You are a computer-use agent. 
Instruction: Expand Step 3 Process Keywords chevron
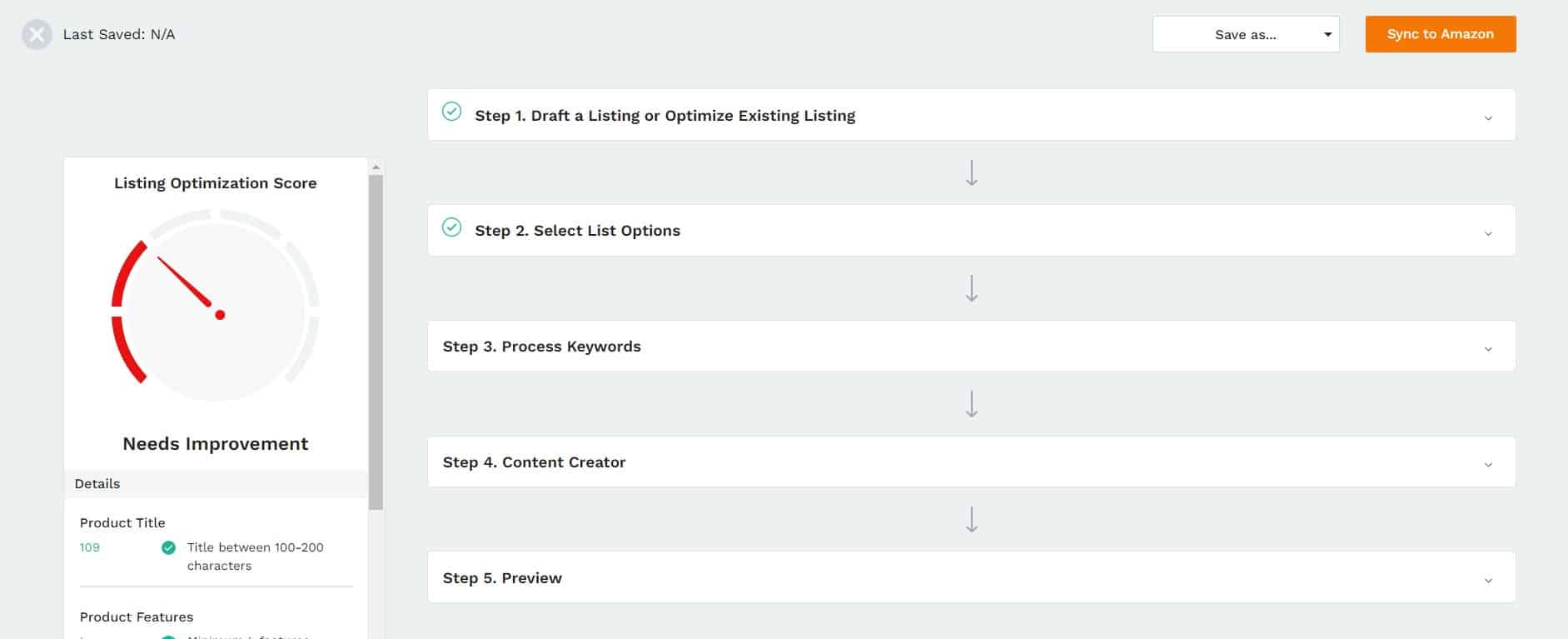[1488, 349]
